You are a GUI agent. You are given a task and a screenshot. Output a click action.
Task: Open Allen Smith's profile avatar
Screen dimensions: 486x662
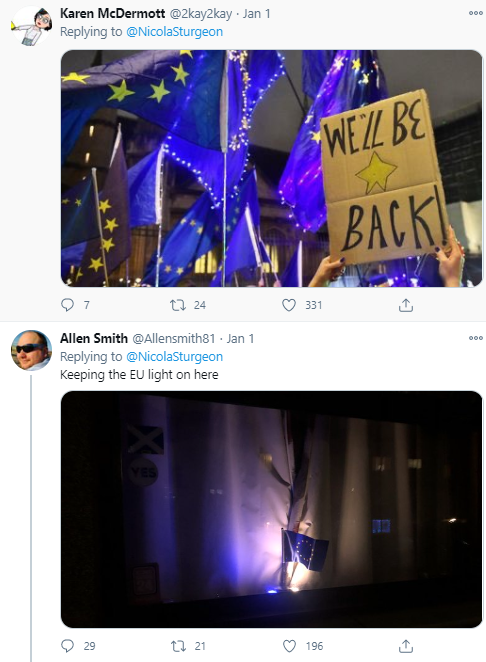[x=31, y=350]
